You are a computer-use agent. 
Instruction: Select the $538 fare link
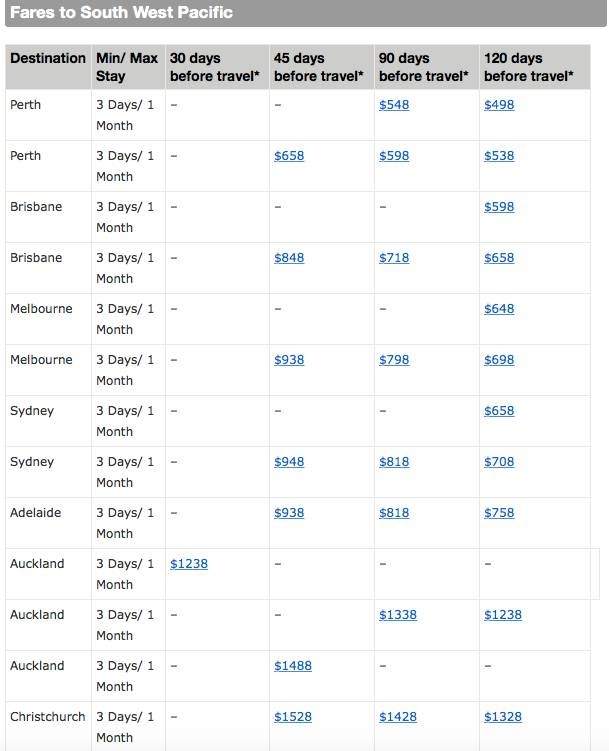pos(499,156)
